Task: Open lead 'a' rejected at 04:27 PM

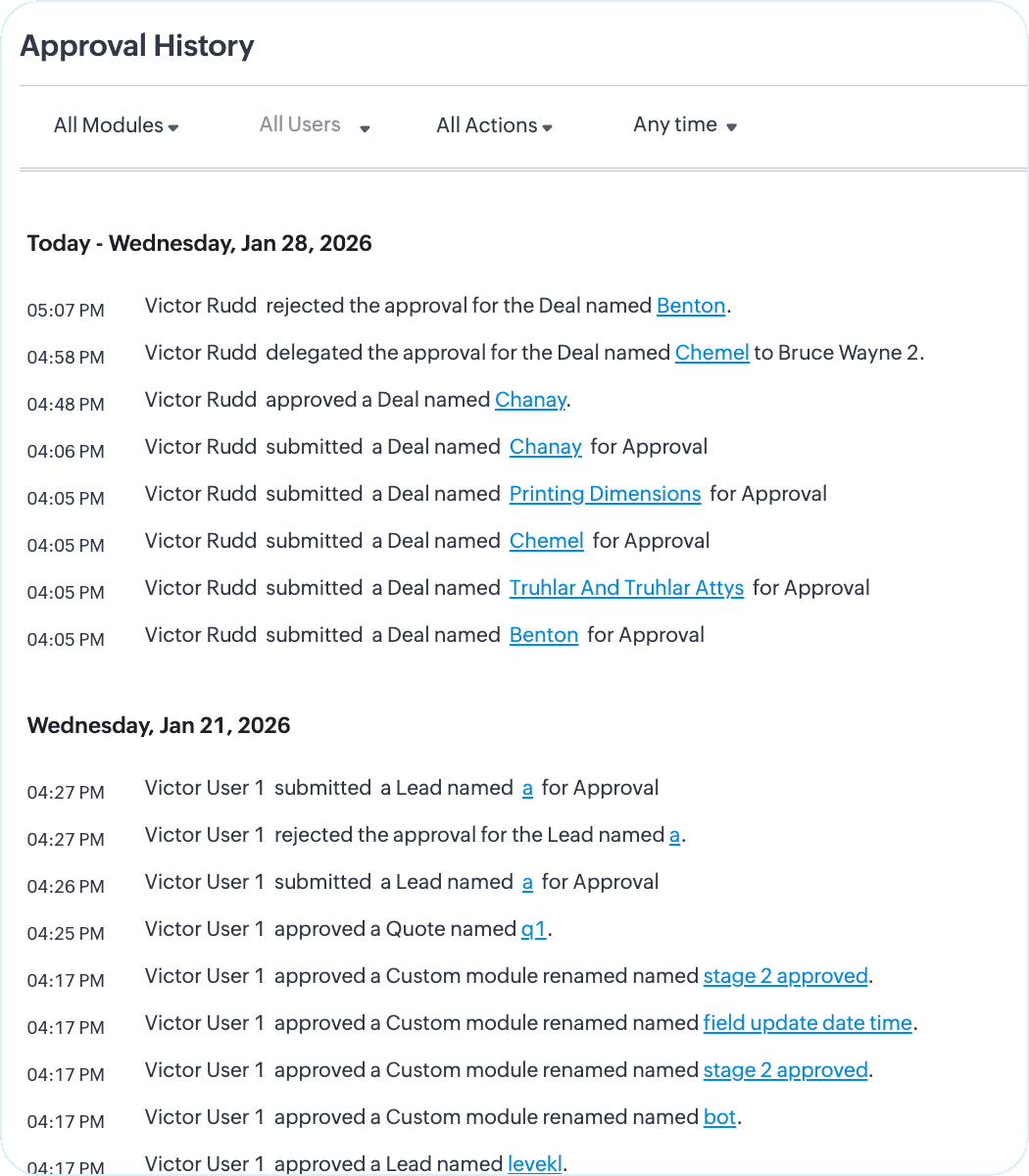Action: click(674, 835)
